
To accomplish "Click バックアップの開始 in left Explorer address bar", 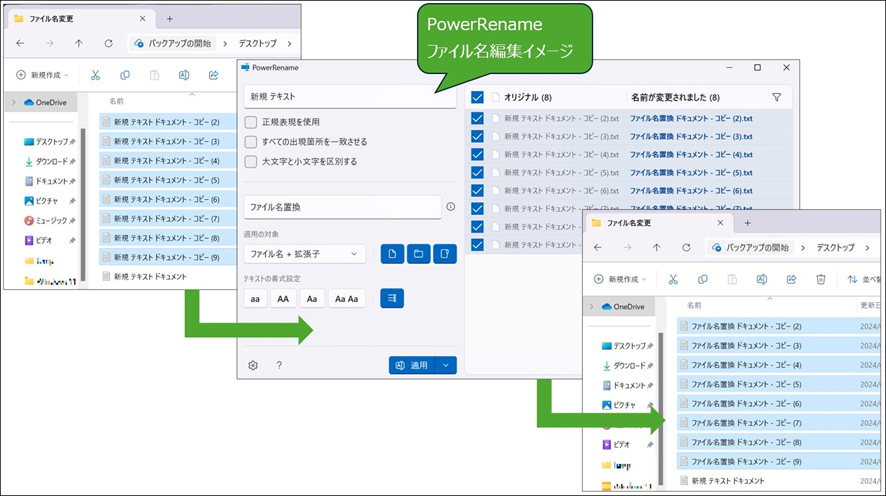I will [173, 43].
